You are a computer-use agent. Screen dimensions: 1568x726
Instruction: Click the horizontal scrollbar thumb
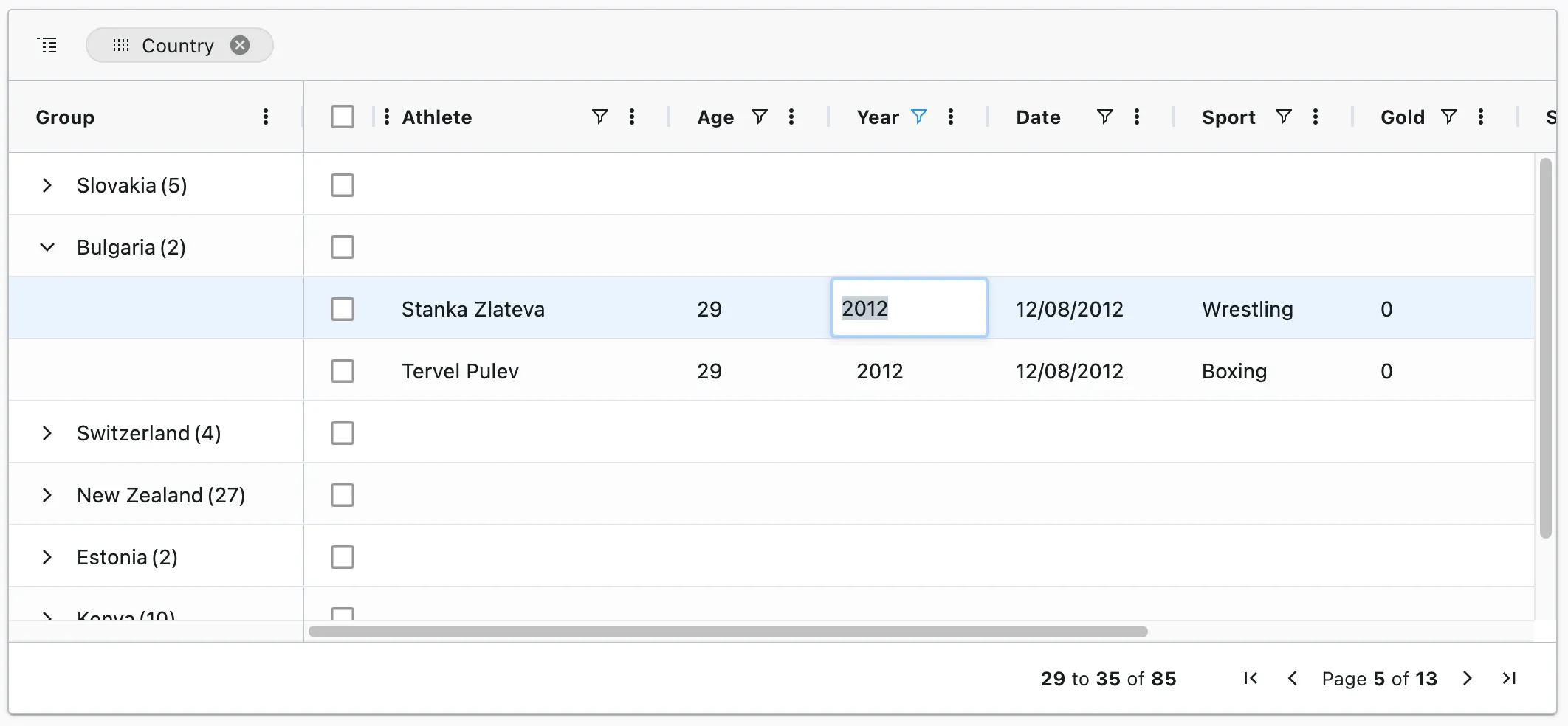[727, 632]
